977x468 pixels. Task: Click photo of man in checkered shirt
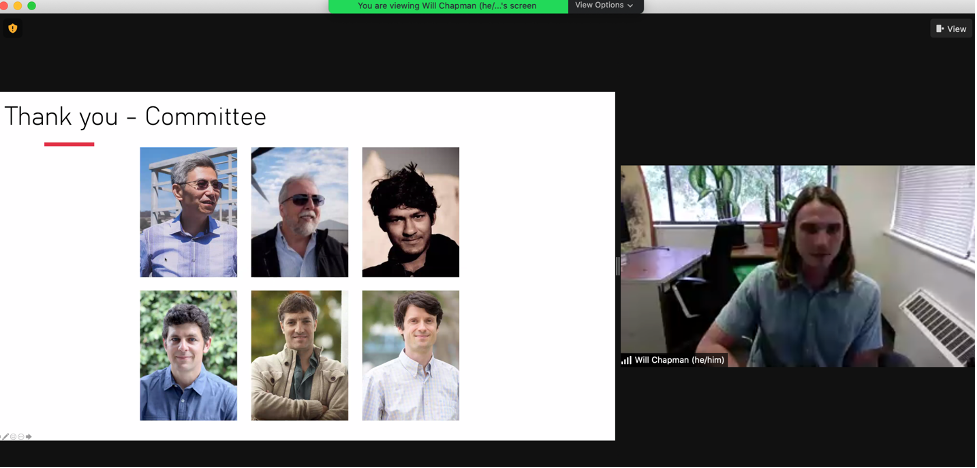pyautogui.click(x=411, y=355)
